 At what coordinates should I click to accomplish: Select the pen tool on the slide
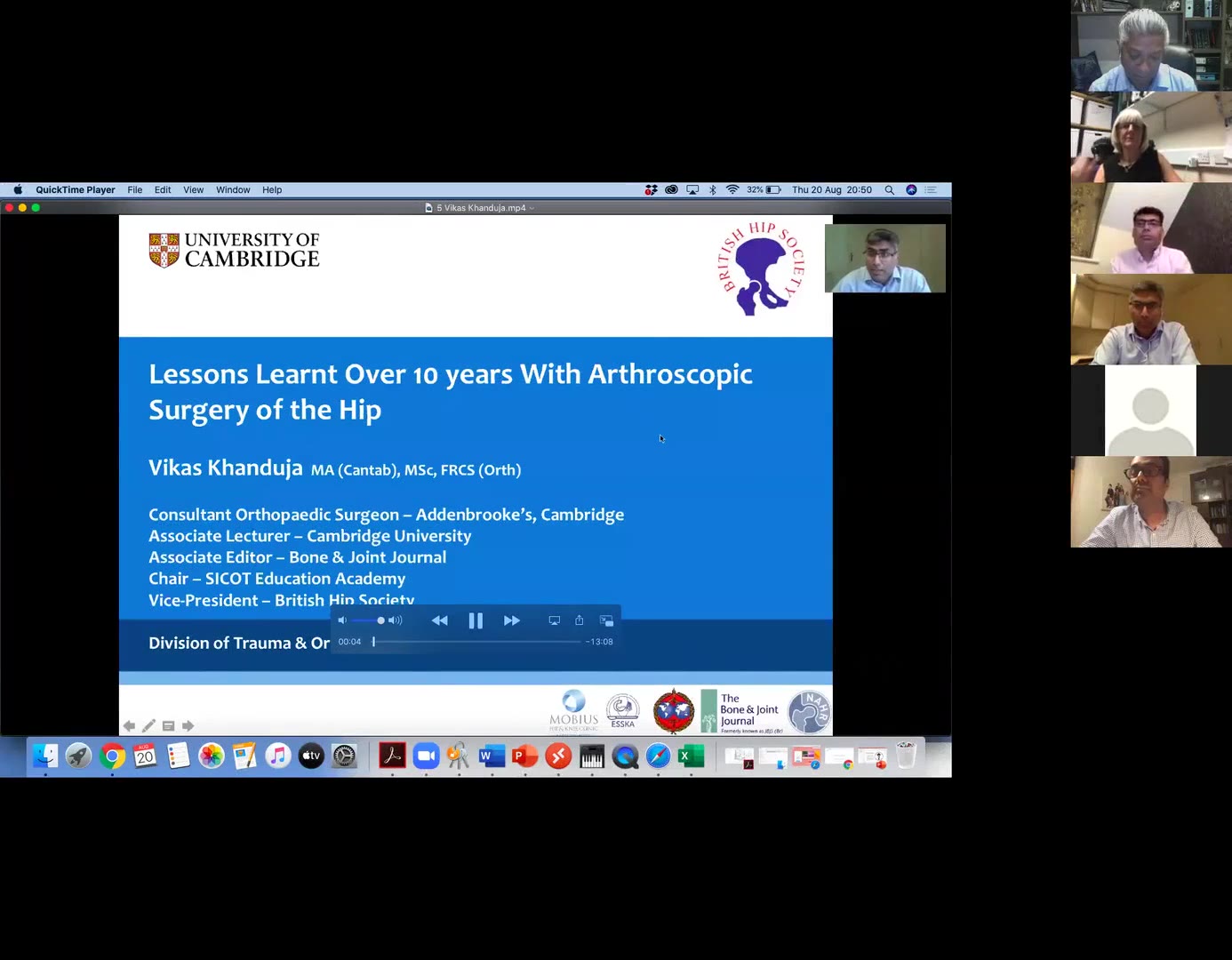148,726
